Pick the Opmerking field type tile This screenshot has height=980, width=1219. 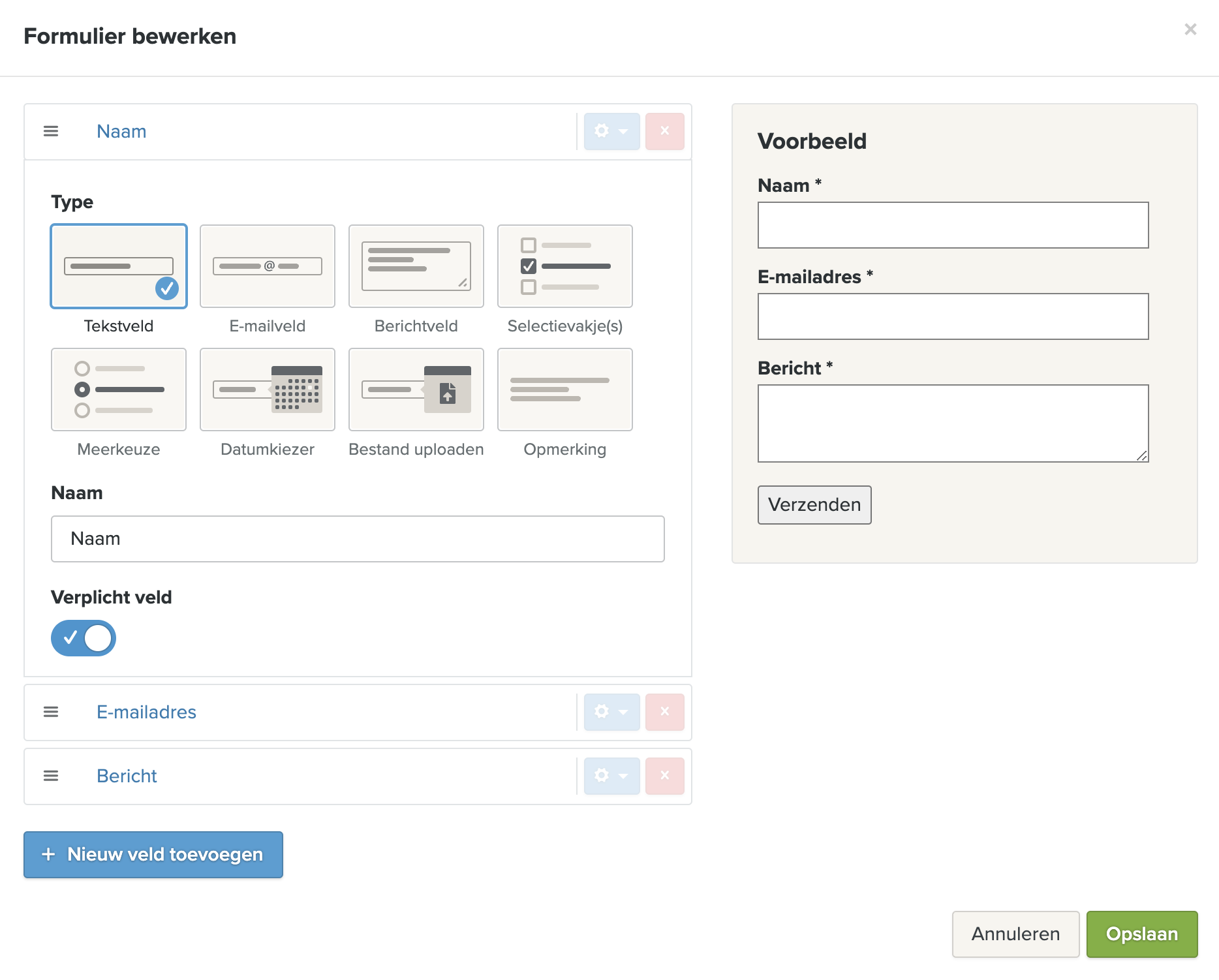(x=564, y=390)
